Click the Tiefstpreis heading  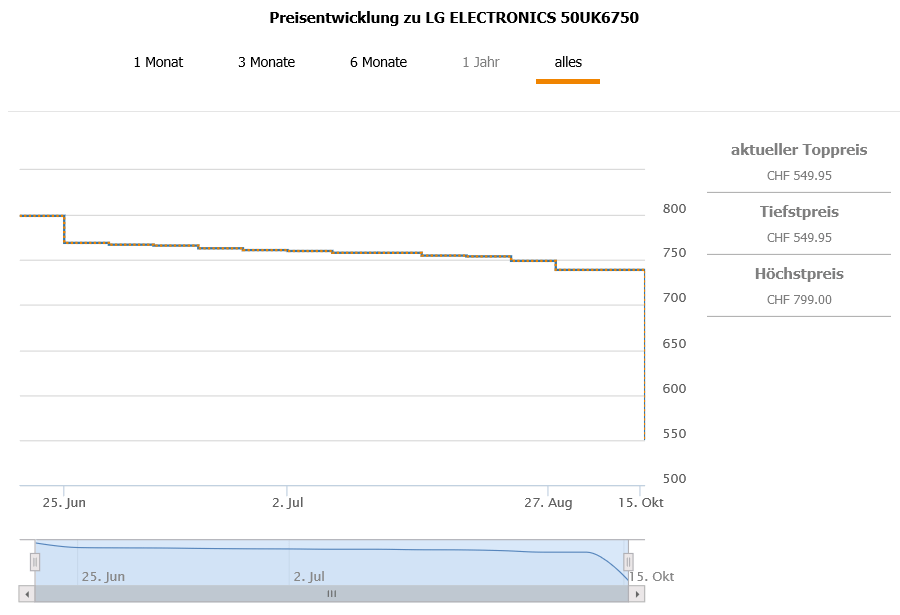pyautogui.click(x=799, y=212)
